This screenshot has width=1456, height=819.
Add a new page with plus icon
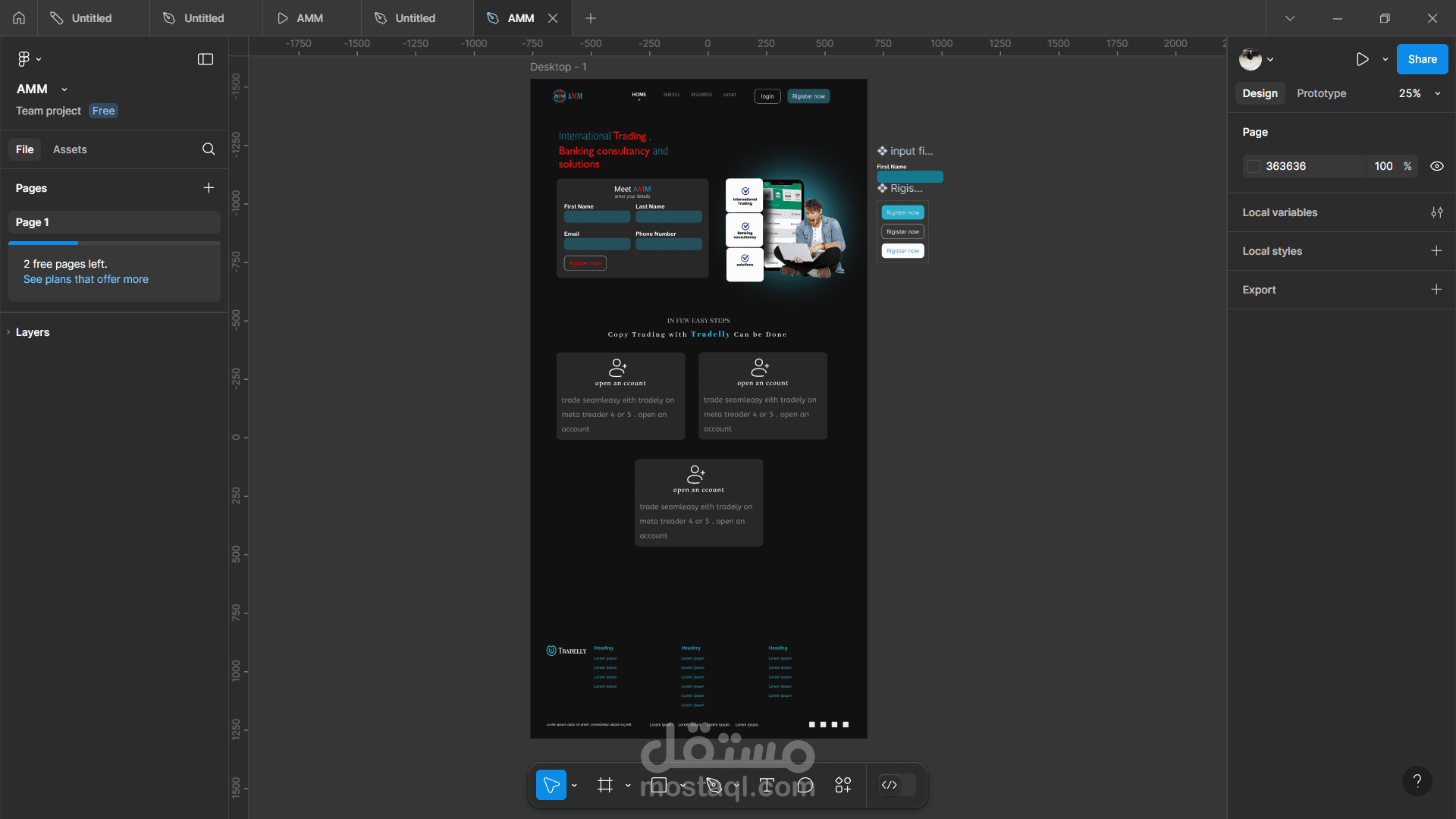pyautogui.click(x=209, y=188)
